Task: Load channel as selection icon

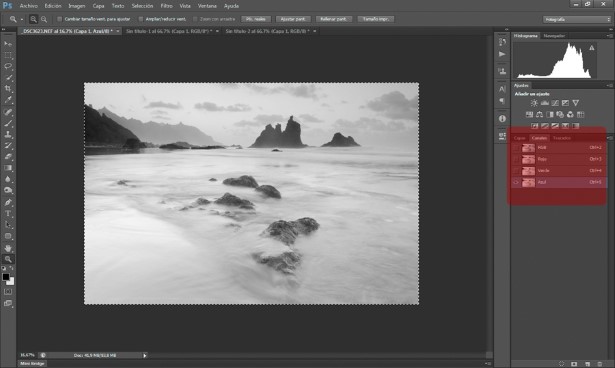Action: (x=562, y=364)
